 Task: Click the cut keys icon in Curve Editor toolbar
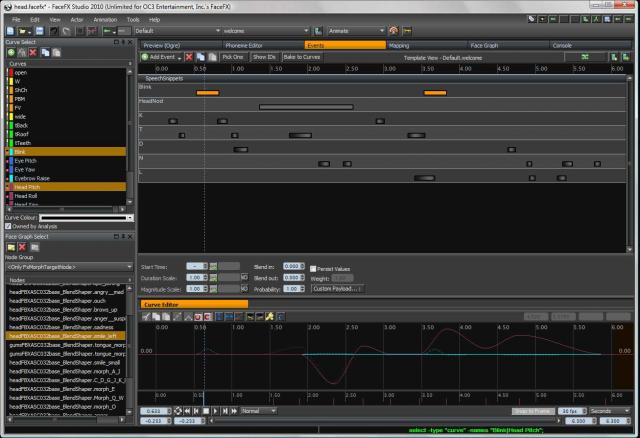coord(146,317)
